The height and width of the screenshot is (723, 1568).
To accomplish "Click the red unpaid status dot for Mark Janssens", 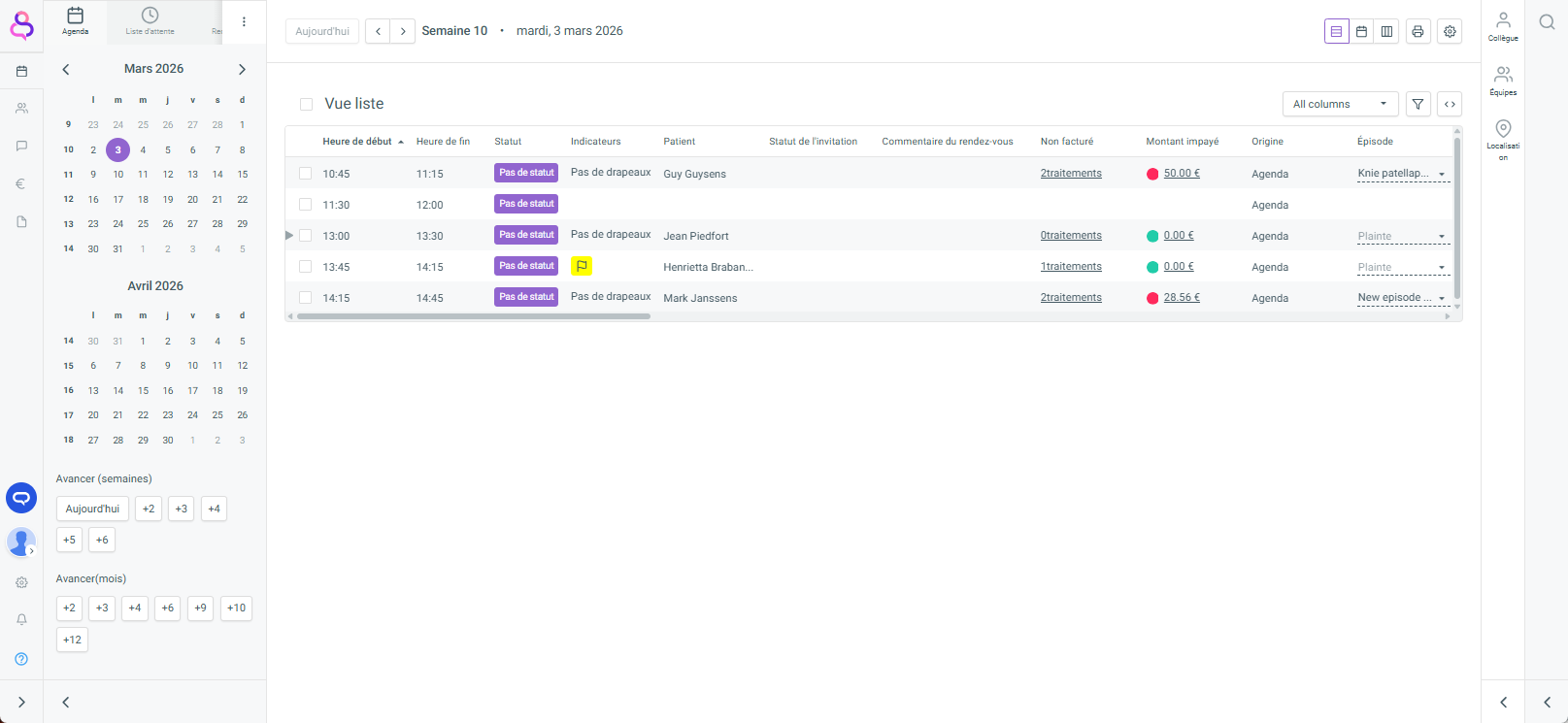I will tap(1152, 298).
